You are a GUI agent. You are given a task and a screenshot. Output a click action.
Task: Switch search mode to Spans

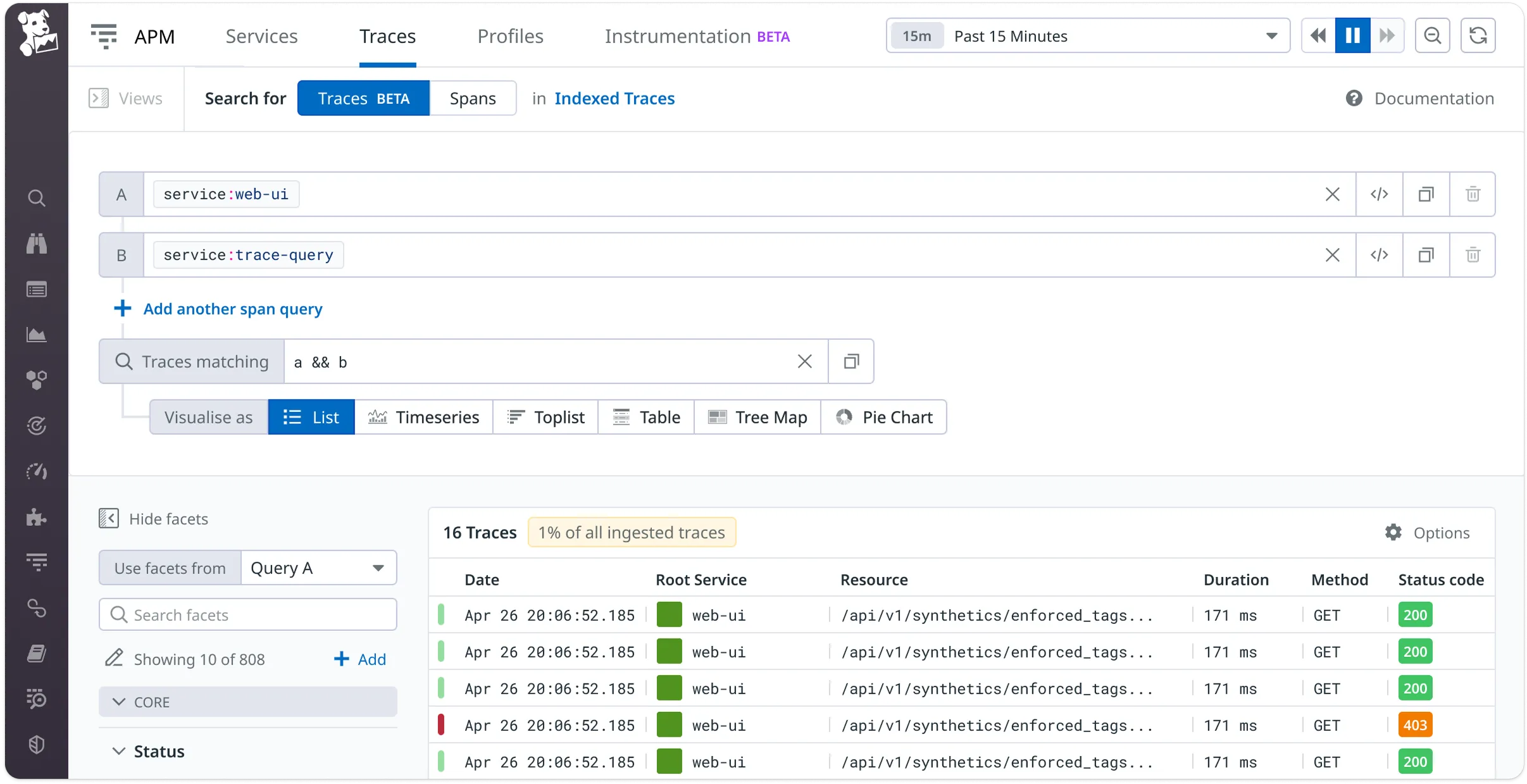click(473, 98)
